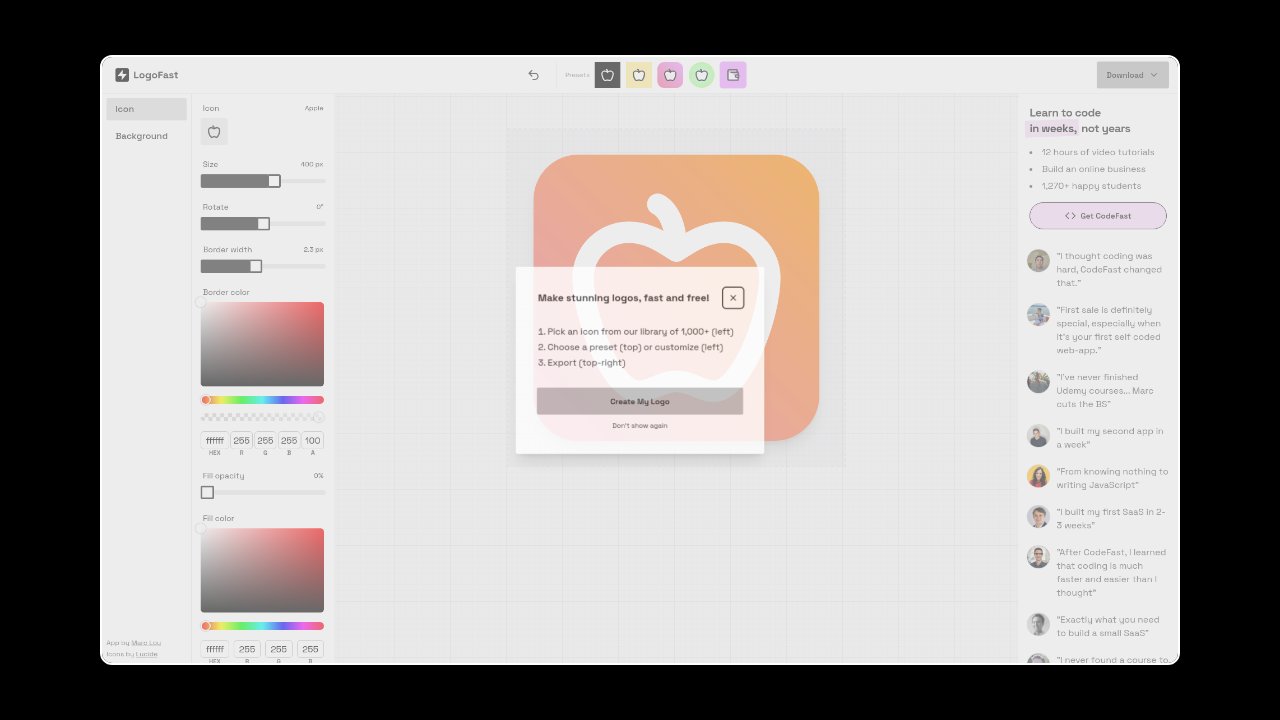The height and width of the screenshot is (720, 1280).
Task: Click the Border color alpha transparency bar
Action: pyautogui.click(x=262, y=417)
